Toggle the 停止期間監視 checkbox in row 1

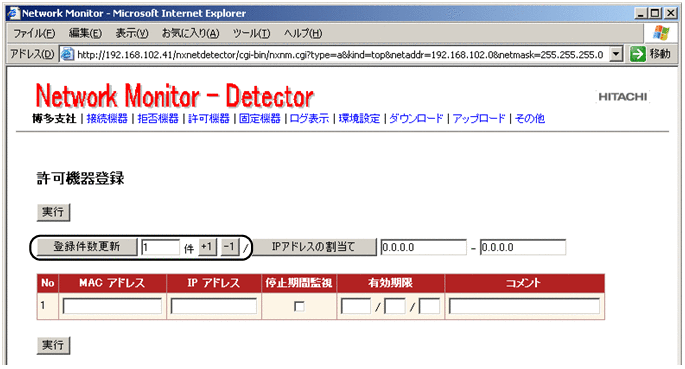tap(299, 307)
